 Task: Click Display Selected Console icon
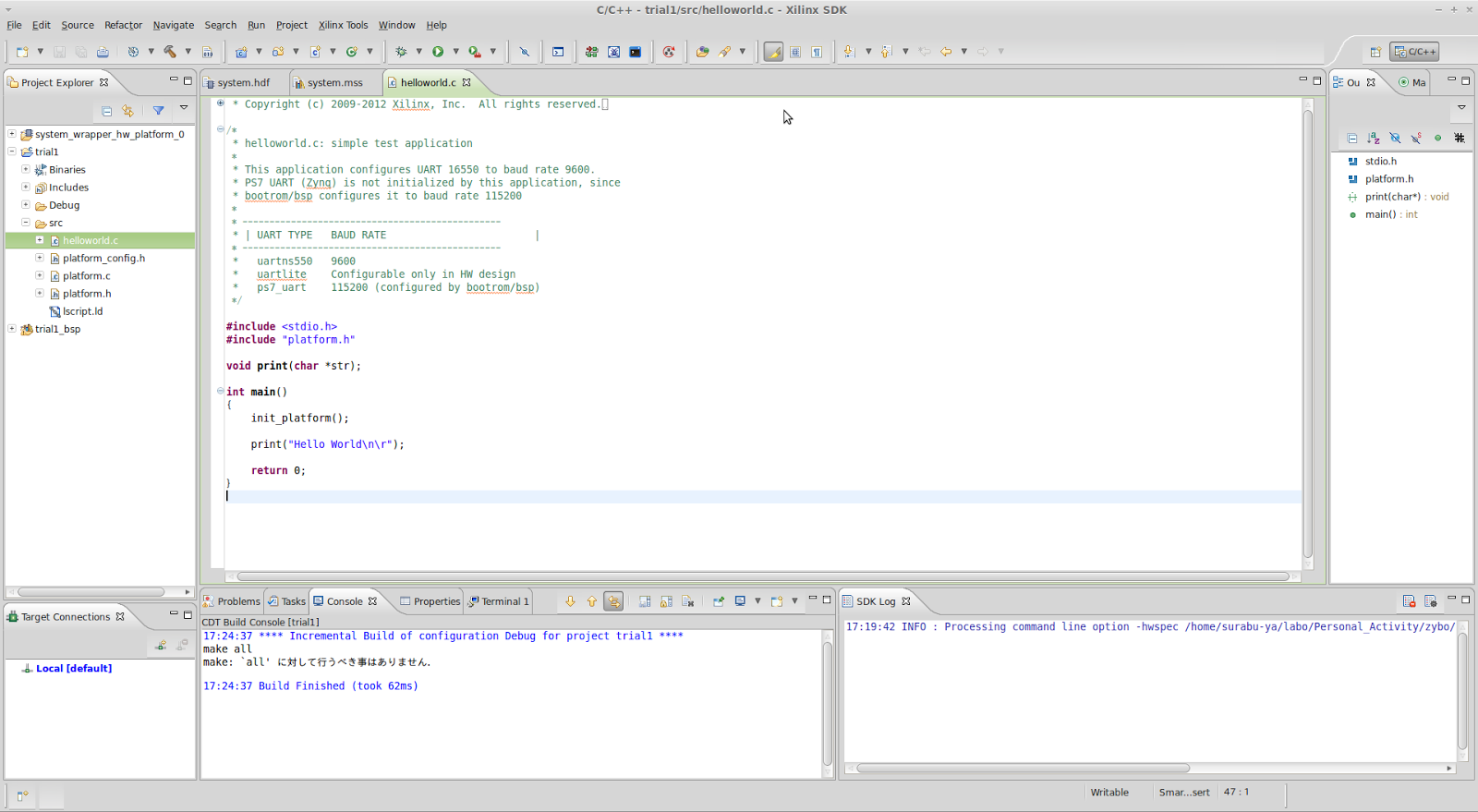tap(740, 601)
